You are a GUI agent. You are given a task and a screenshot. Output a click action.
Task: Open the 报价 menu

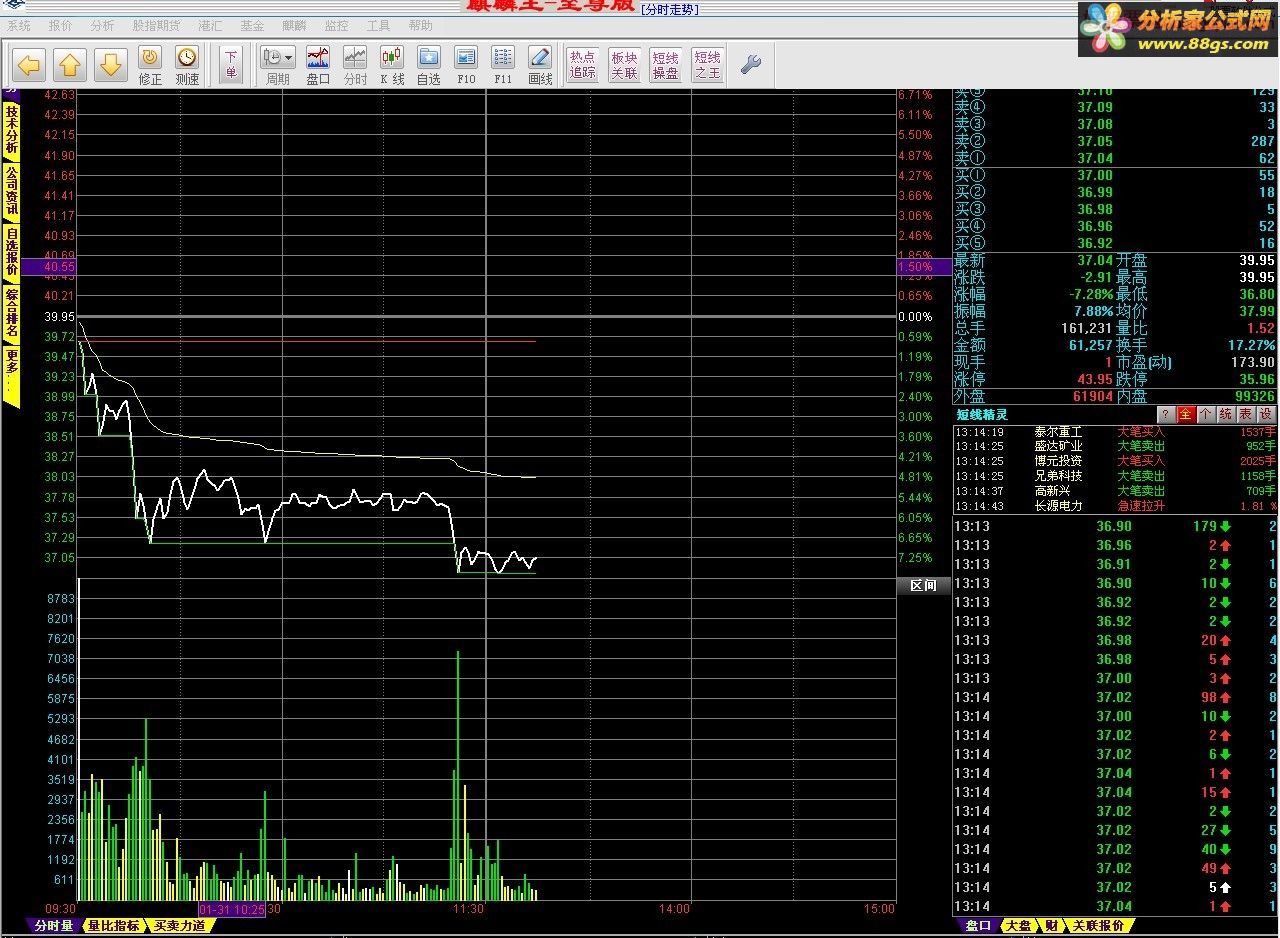click(60, 25)
